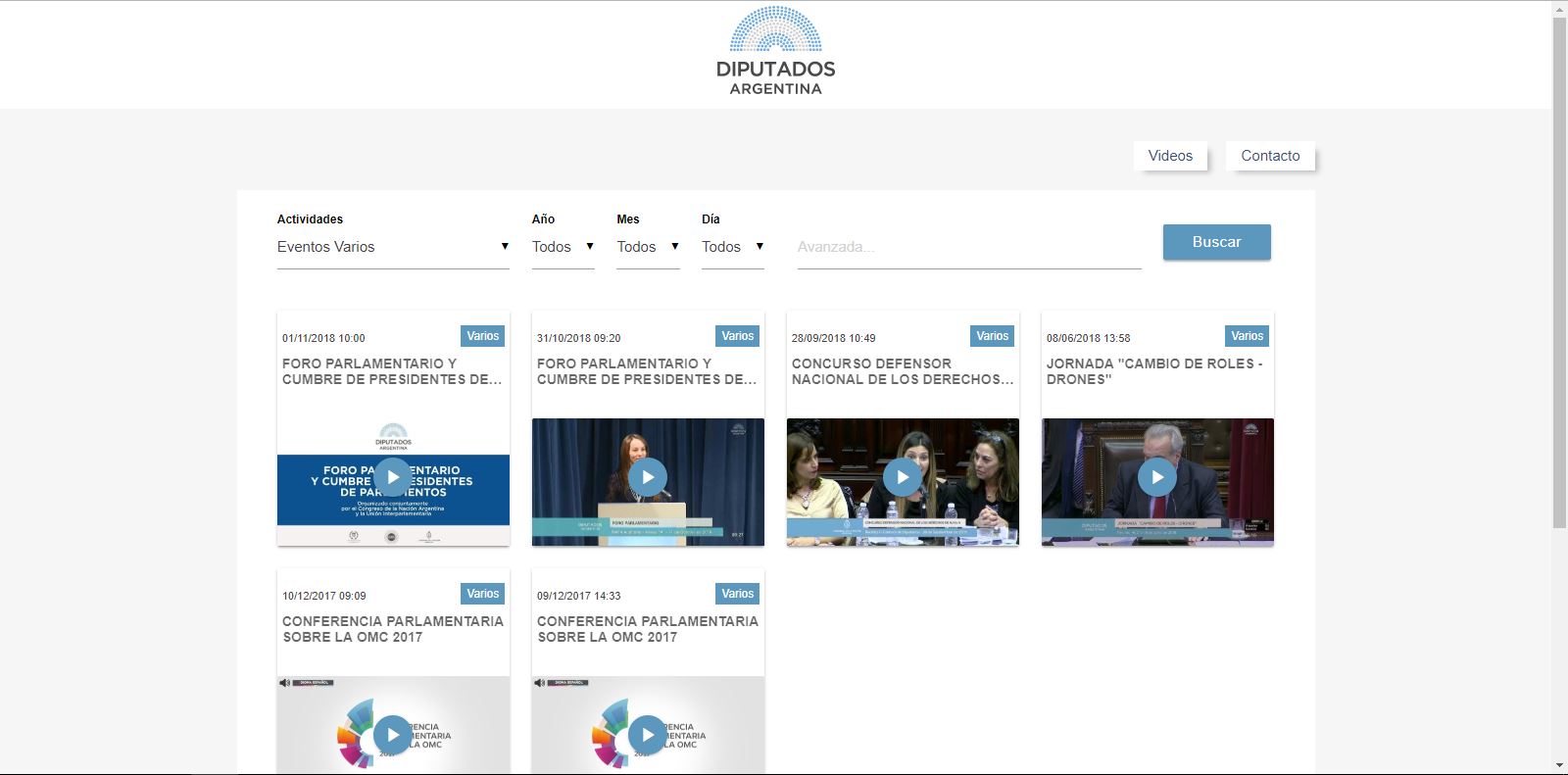Click the Avanzada search field
Viewport: 1568px width, 775px height.
[969, 247]
